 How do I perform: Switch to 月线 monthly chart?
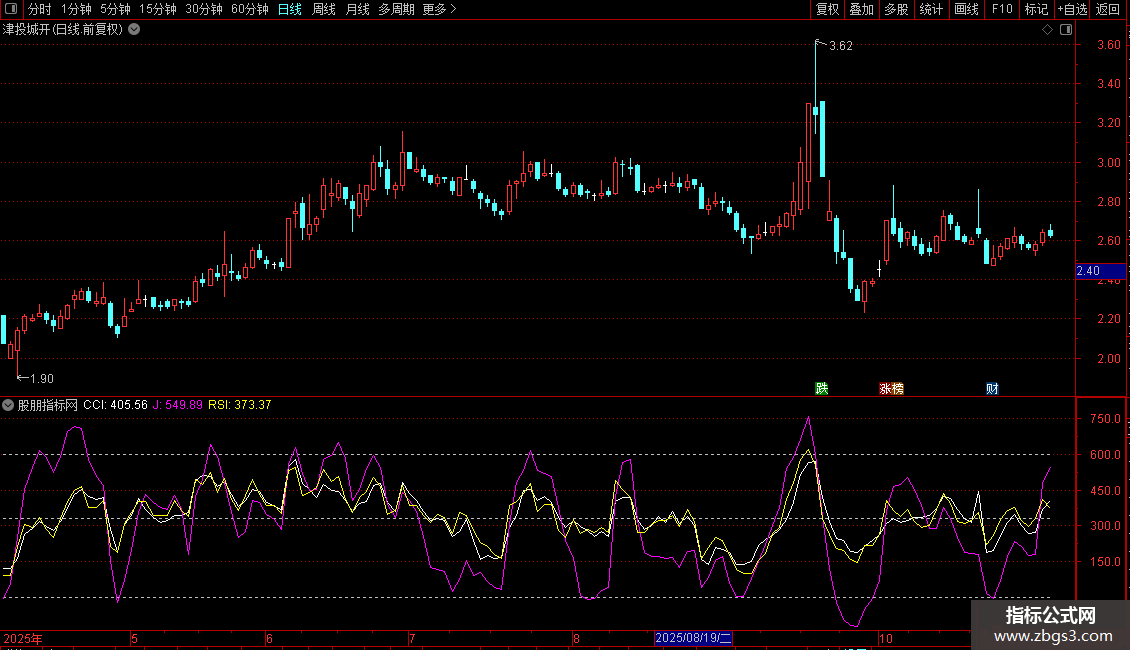357,9
